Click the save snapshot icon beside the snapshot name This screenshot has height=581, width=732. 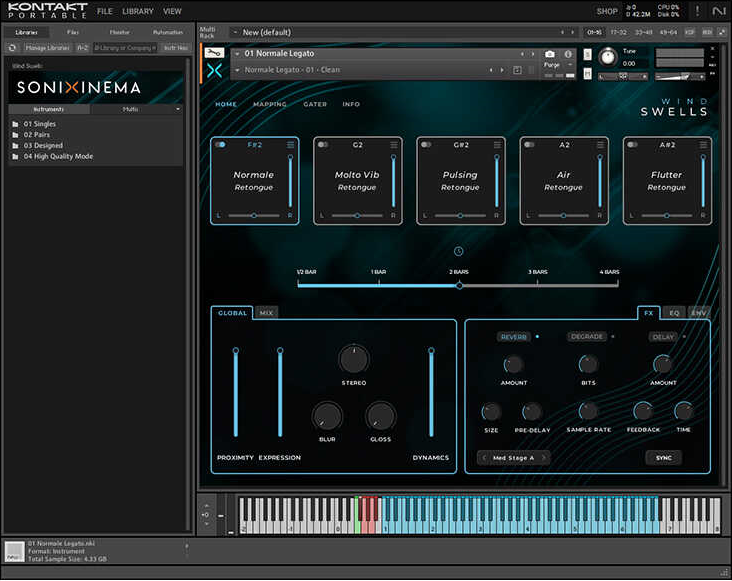pyautogui.click(x=517, y=70)
